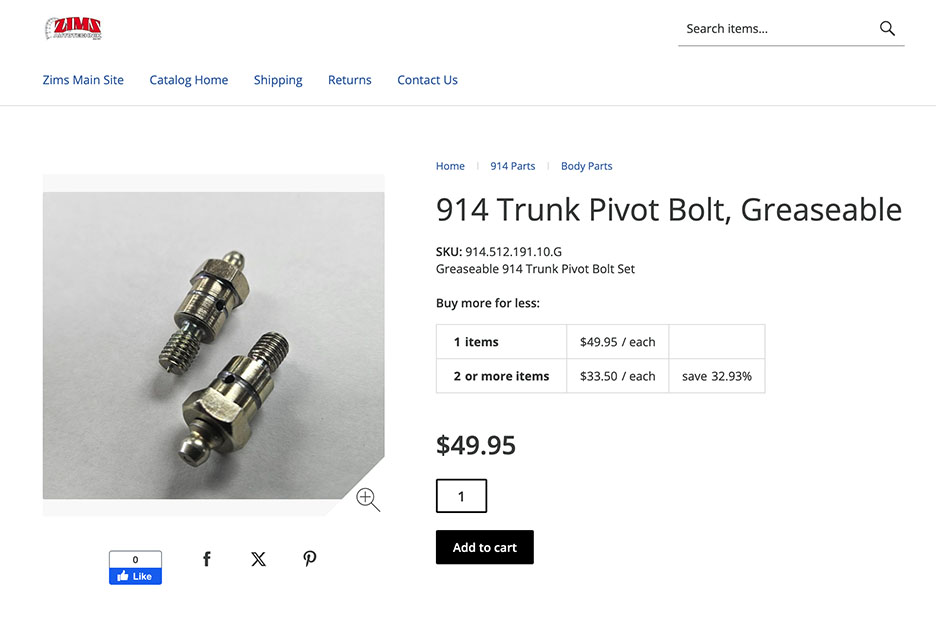
Task: Add item to cart
Action: click(x=485, y=547)
